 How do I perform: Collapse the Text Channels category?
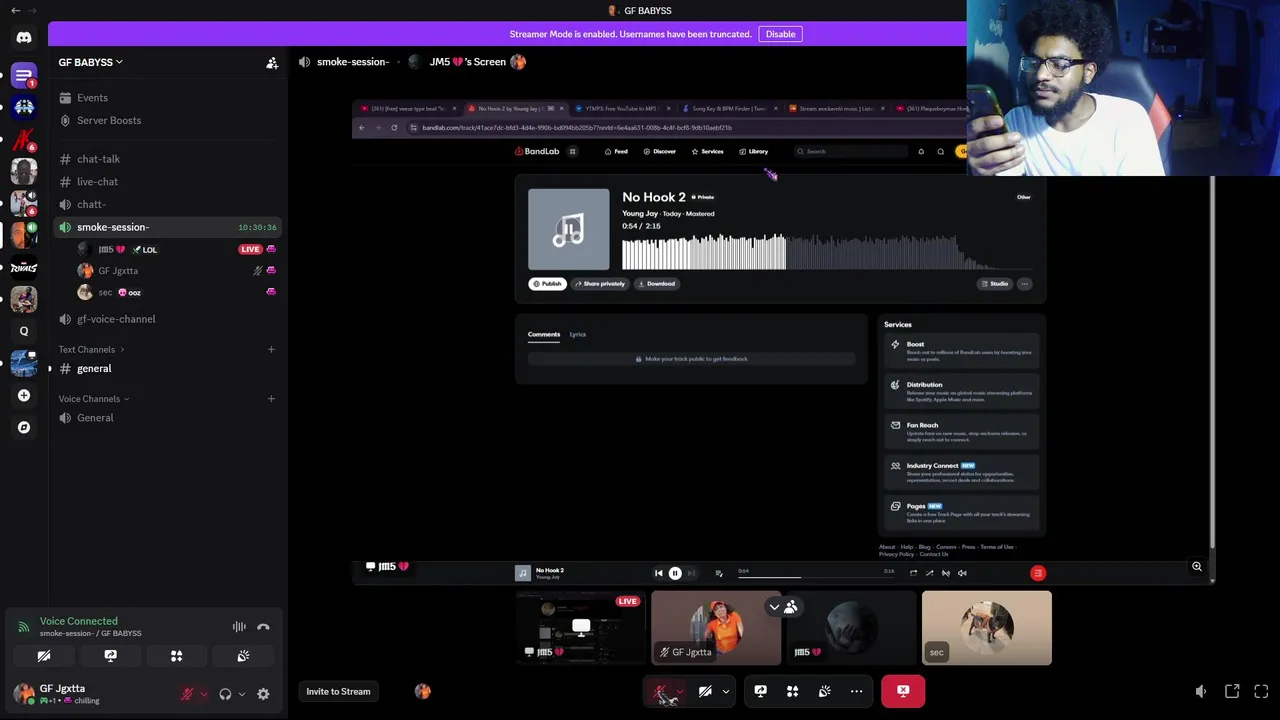coord(92,349)
